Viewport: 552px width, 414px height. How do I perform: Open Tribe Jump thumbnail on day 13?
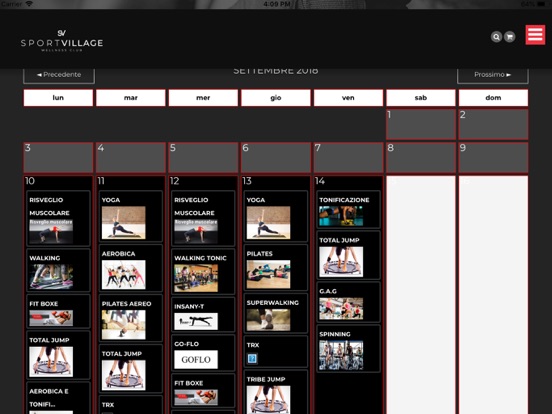coord(269,400)
